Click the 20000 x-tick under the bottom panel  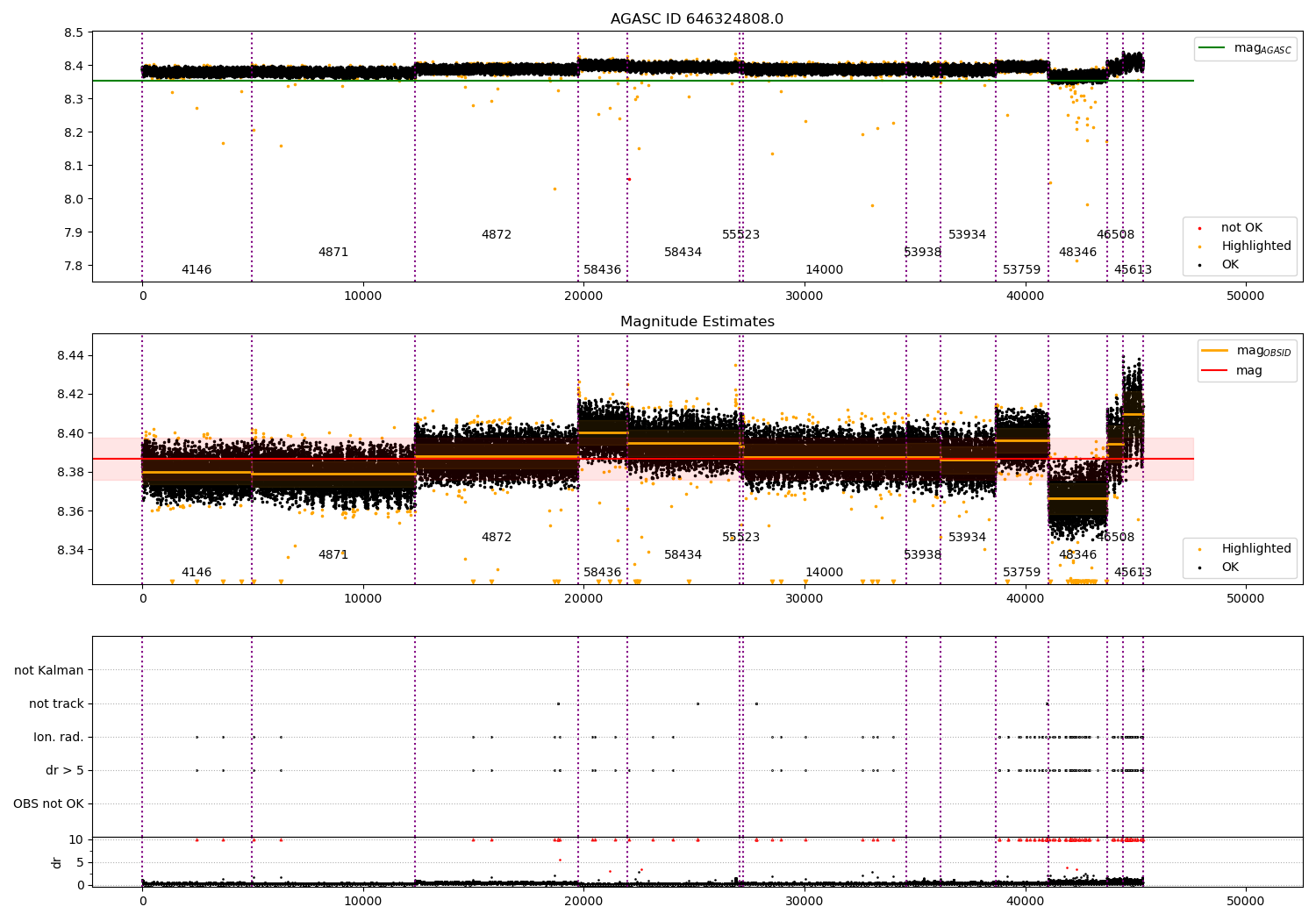coord(583,902)
